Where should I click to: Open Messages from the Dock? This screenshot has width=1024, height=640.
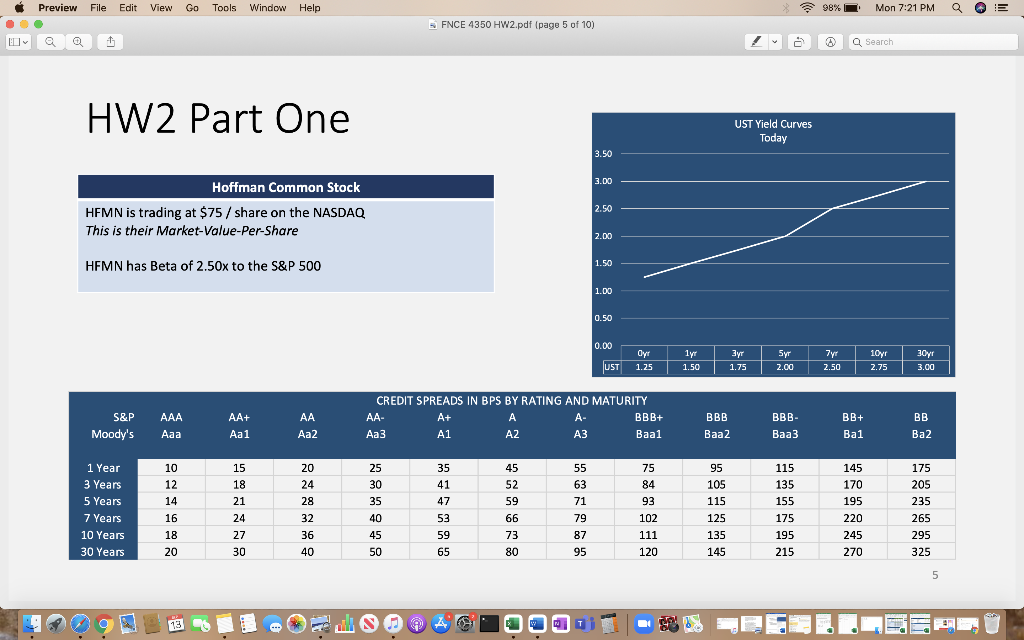272,624
